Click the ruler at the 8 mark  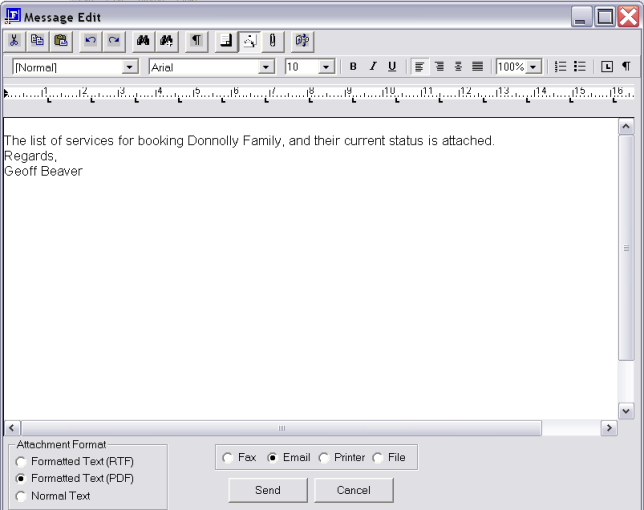click(x=311, y=91)
